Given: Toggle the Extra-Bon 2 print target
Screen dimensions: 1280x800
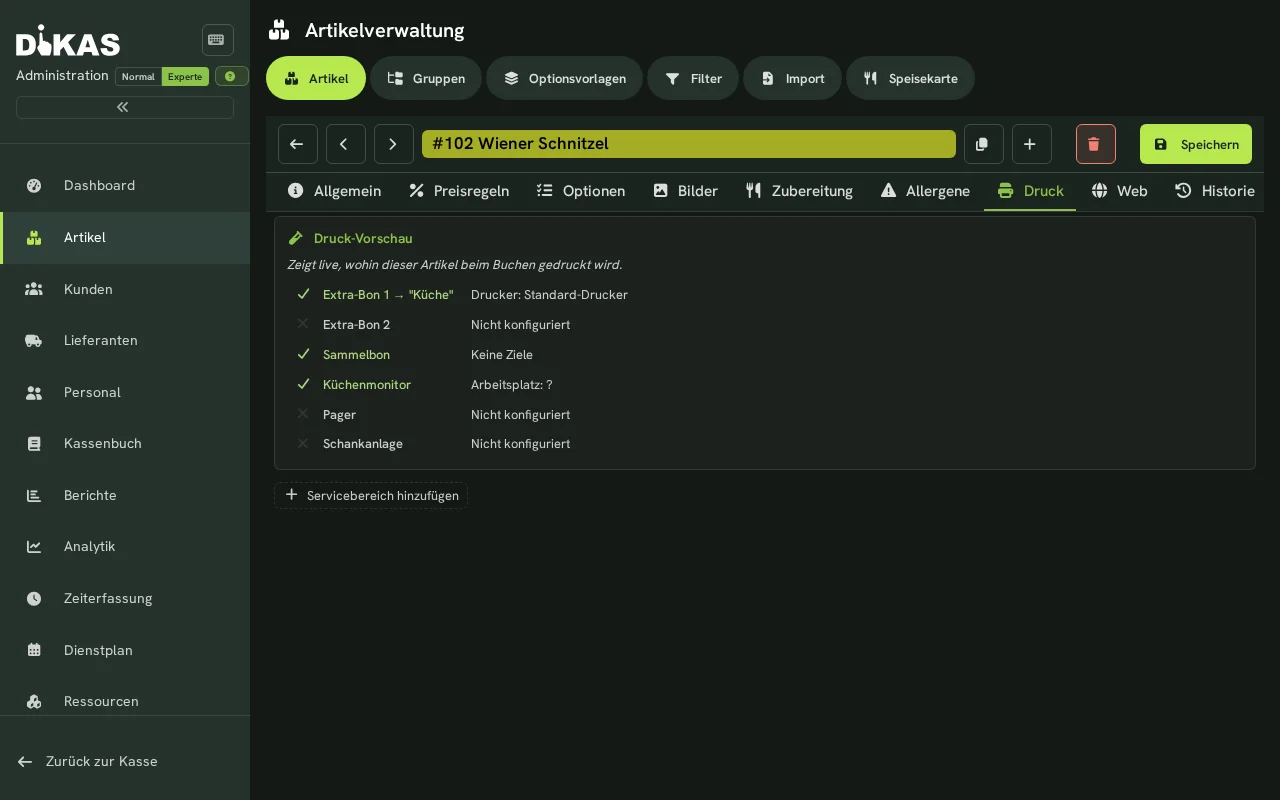Looking at the screenshot, I should tap(303, 324).
